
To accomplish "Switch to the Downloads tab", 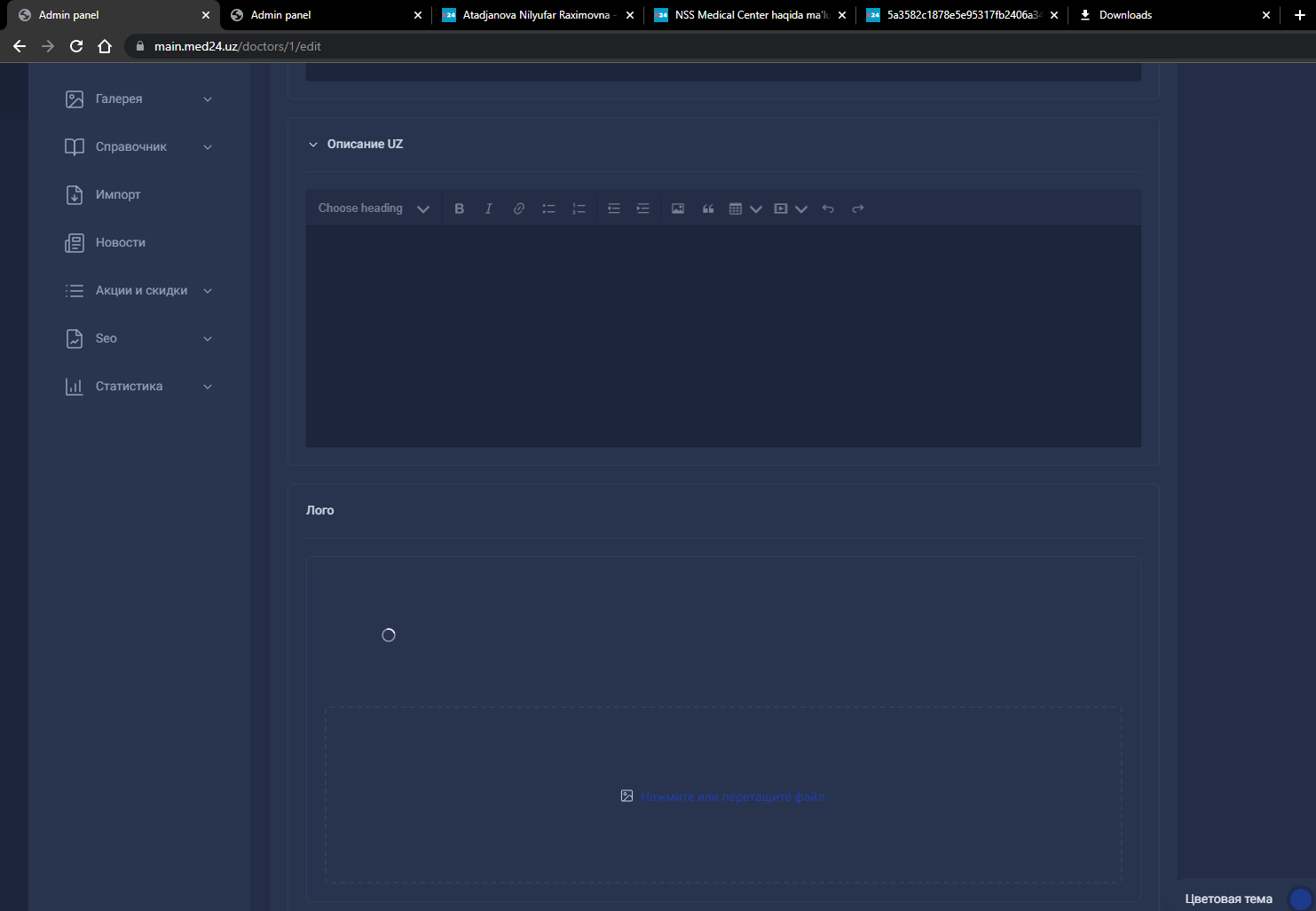I will pyautogui.click(x=1173, y=15).
